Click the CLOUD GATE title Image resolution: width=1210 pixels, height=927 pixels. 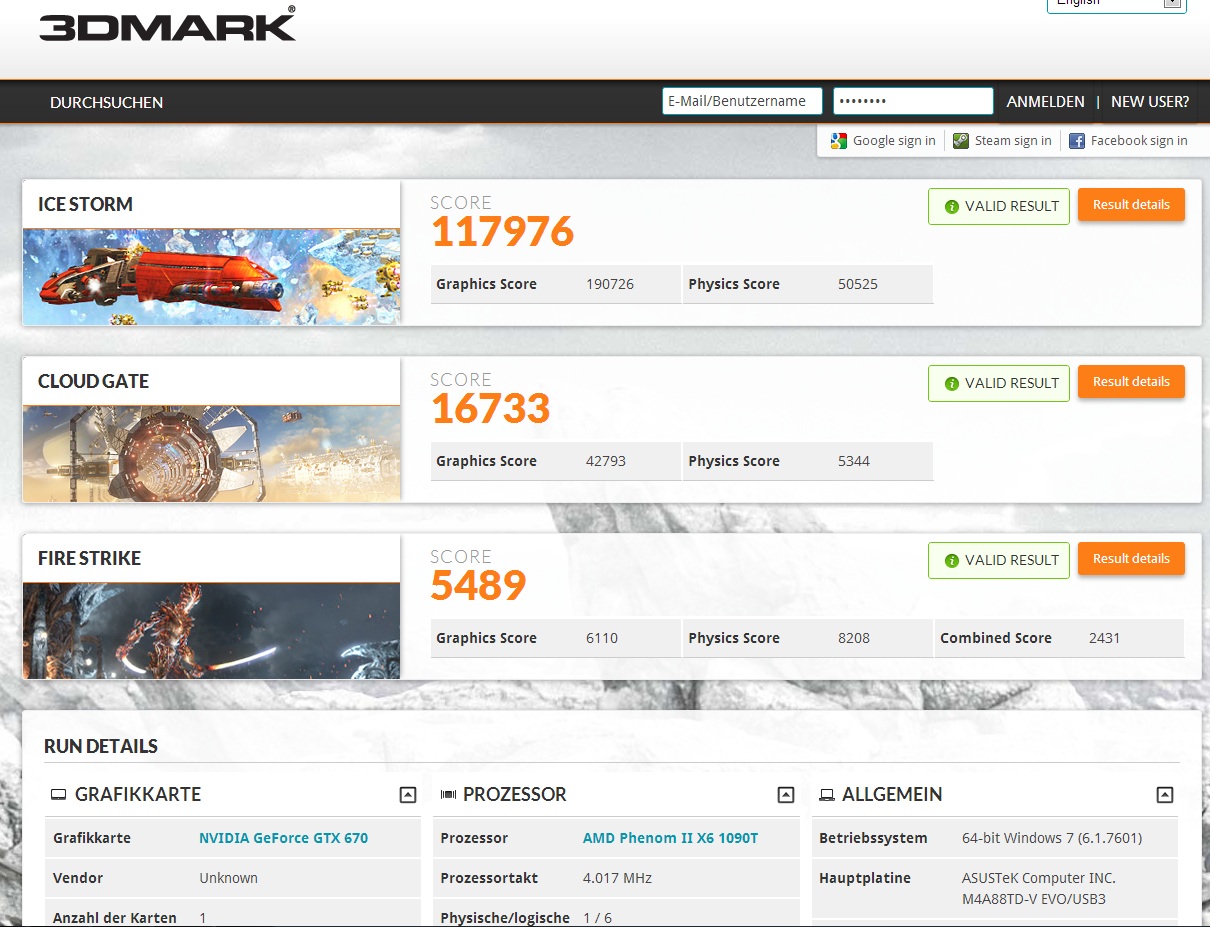click(x=93, y=381)
